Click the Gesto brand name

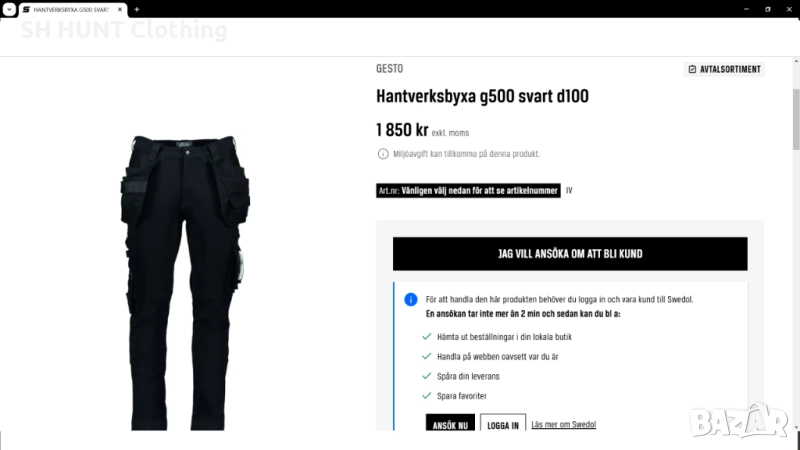click(389, 68)
